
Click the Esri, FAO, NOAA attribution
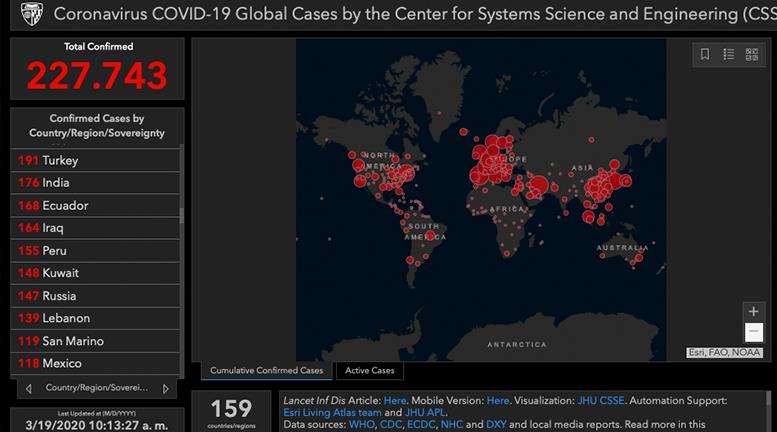point(724,352)
